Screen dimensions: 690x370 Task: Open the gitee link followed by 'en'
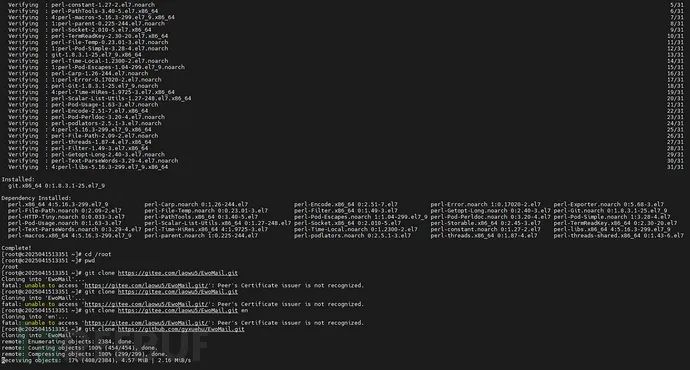click(x=177, y=311)
